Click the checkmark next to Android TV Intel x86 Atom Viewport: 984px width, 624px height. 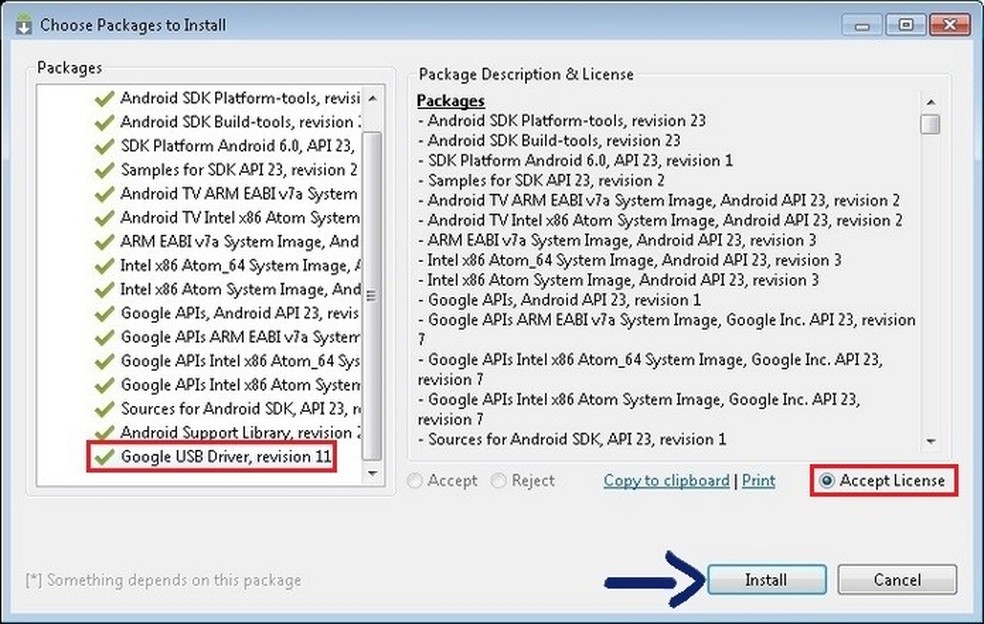pyautogui.click(x=104, y=218)
